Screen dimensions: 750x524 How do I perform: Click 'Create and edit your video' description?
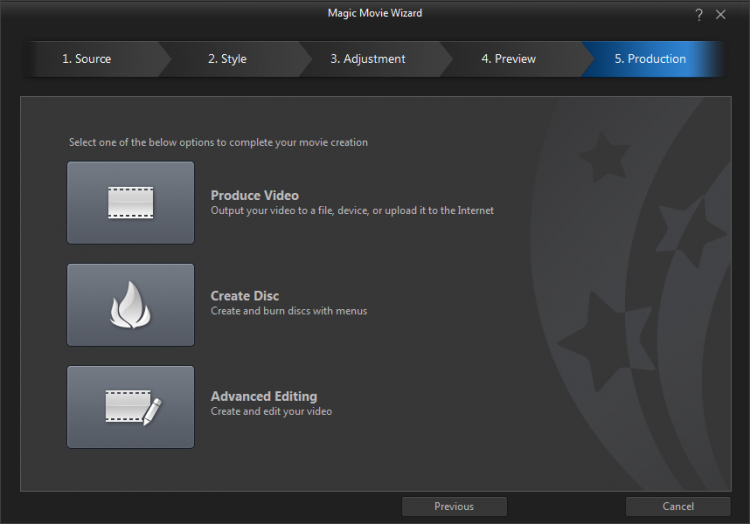(x=271, y=412)
